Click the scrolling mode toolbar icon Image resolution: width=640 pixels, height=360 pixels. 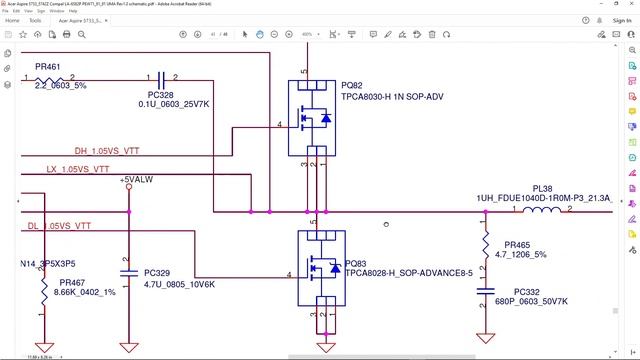click(351, 35)
